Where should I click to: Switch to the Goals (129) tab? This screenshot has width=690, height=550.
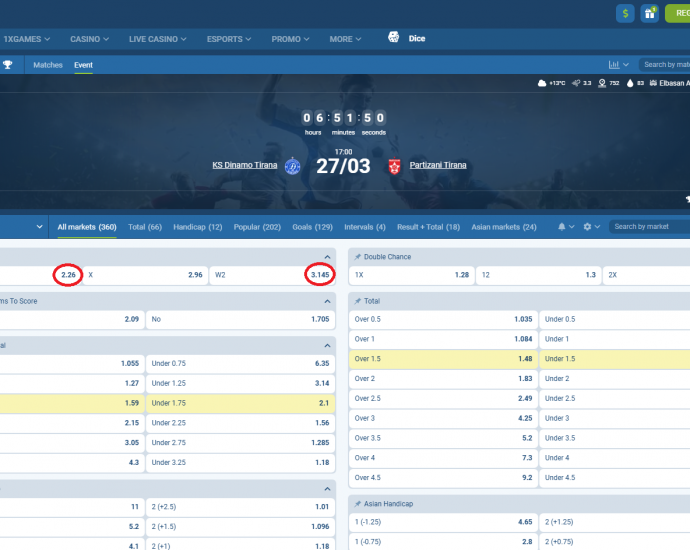(x=312, y=227)
